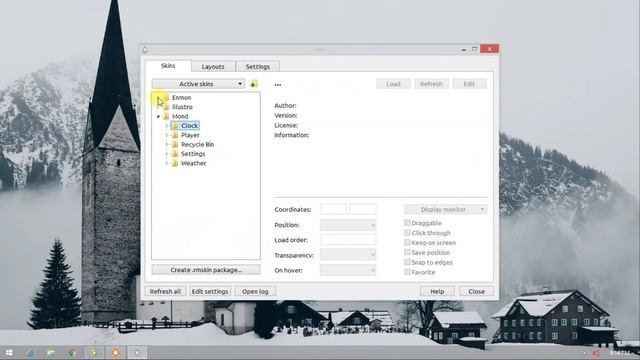Switch to the Settings tab
This screenshot has width=640, height=360.
pyautogui.click(x=258, y=67)
